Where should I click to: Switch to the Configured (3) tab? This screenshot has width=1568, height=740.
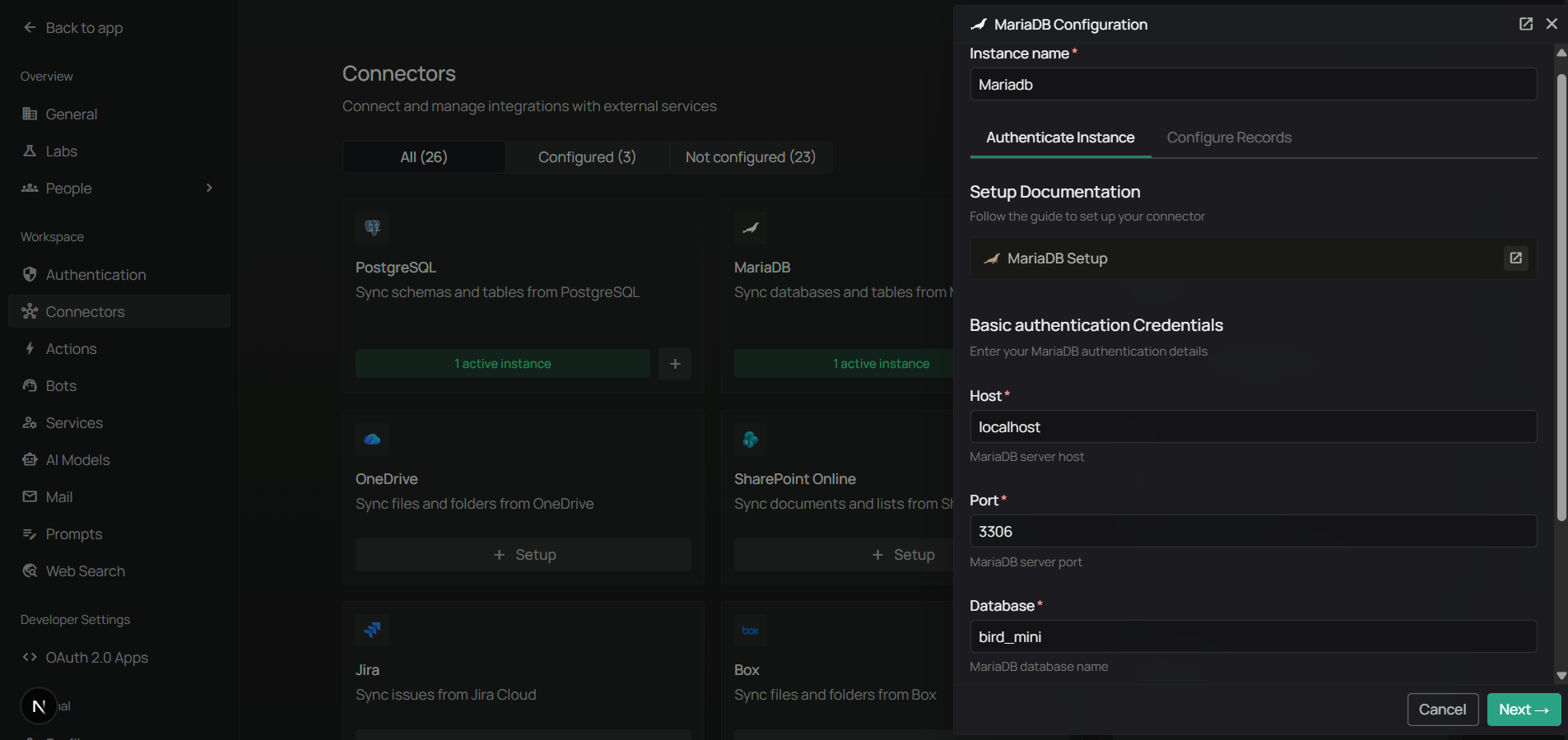(x=587, y=157)
